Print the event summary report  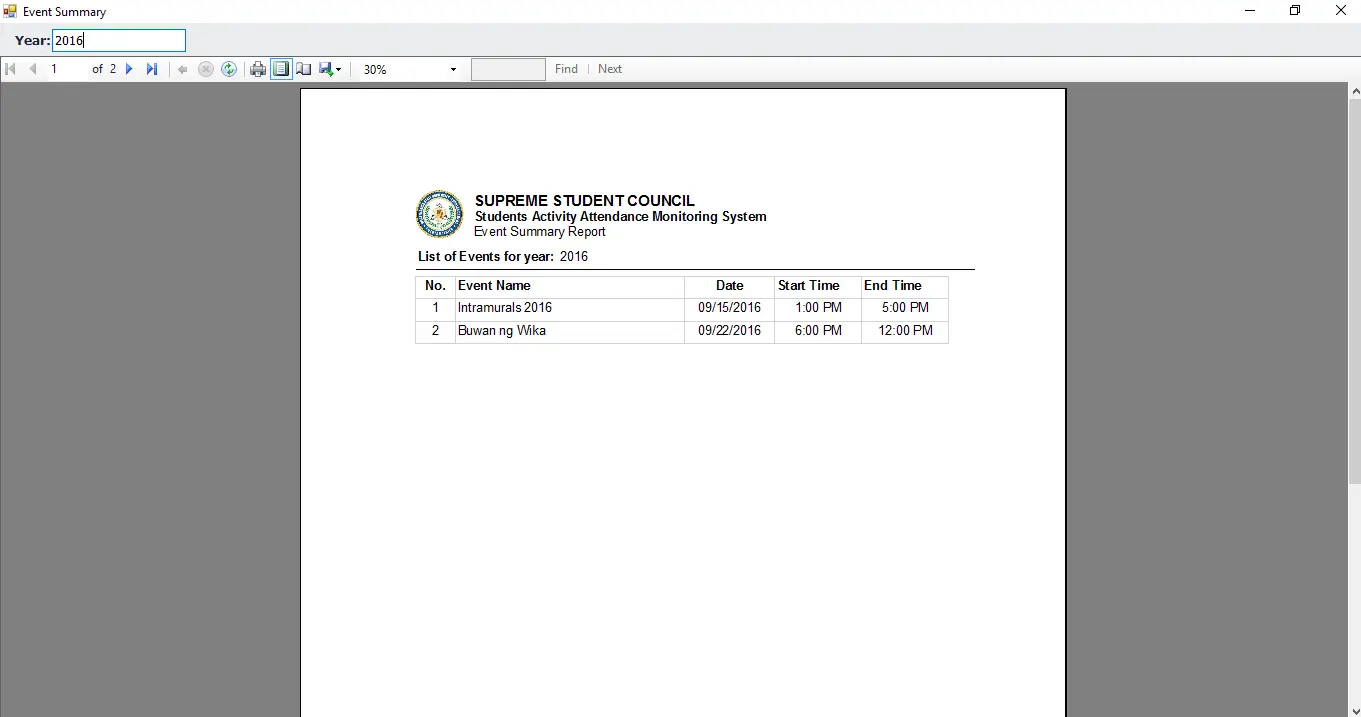point(258,69)
